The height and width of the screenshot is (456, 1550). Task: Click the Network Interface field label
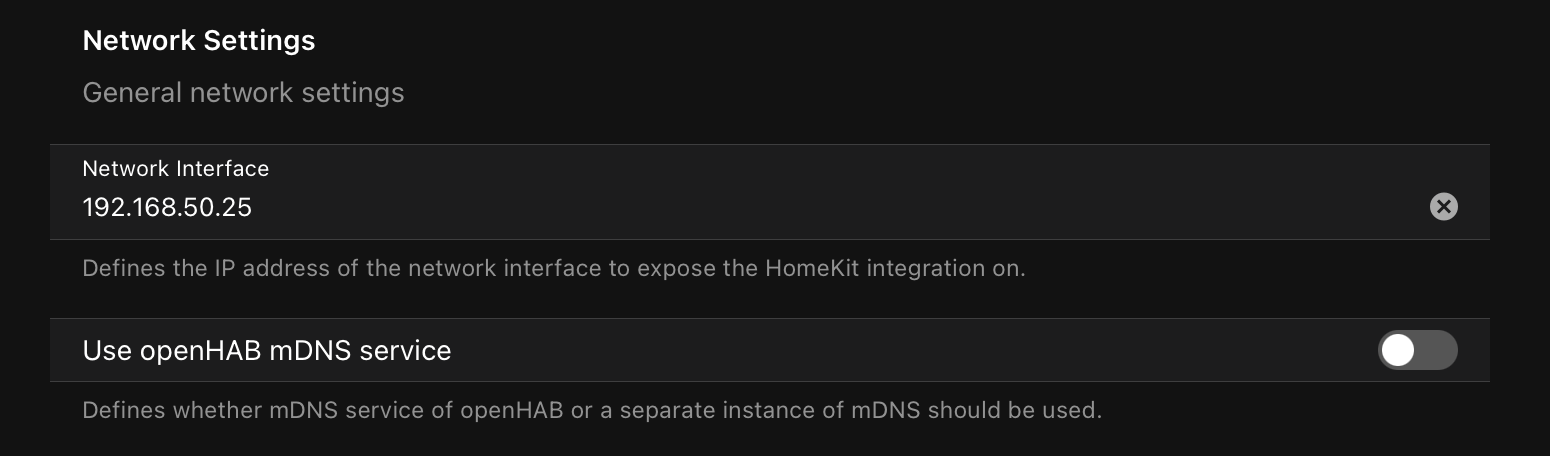click(175, 169)
